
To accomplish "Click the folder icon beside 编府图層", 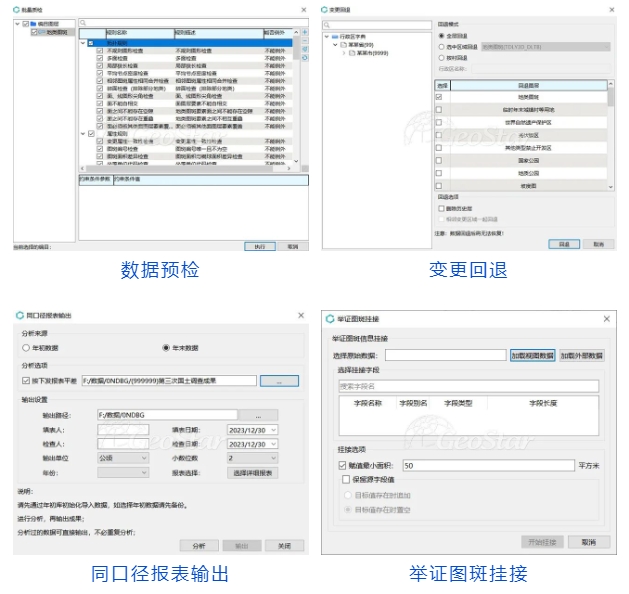I will click(x=33, y=23).
